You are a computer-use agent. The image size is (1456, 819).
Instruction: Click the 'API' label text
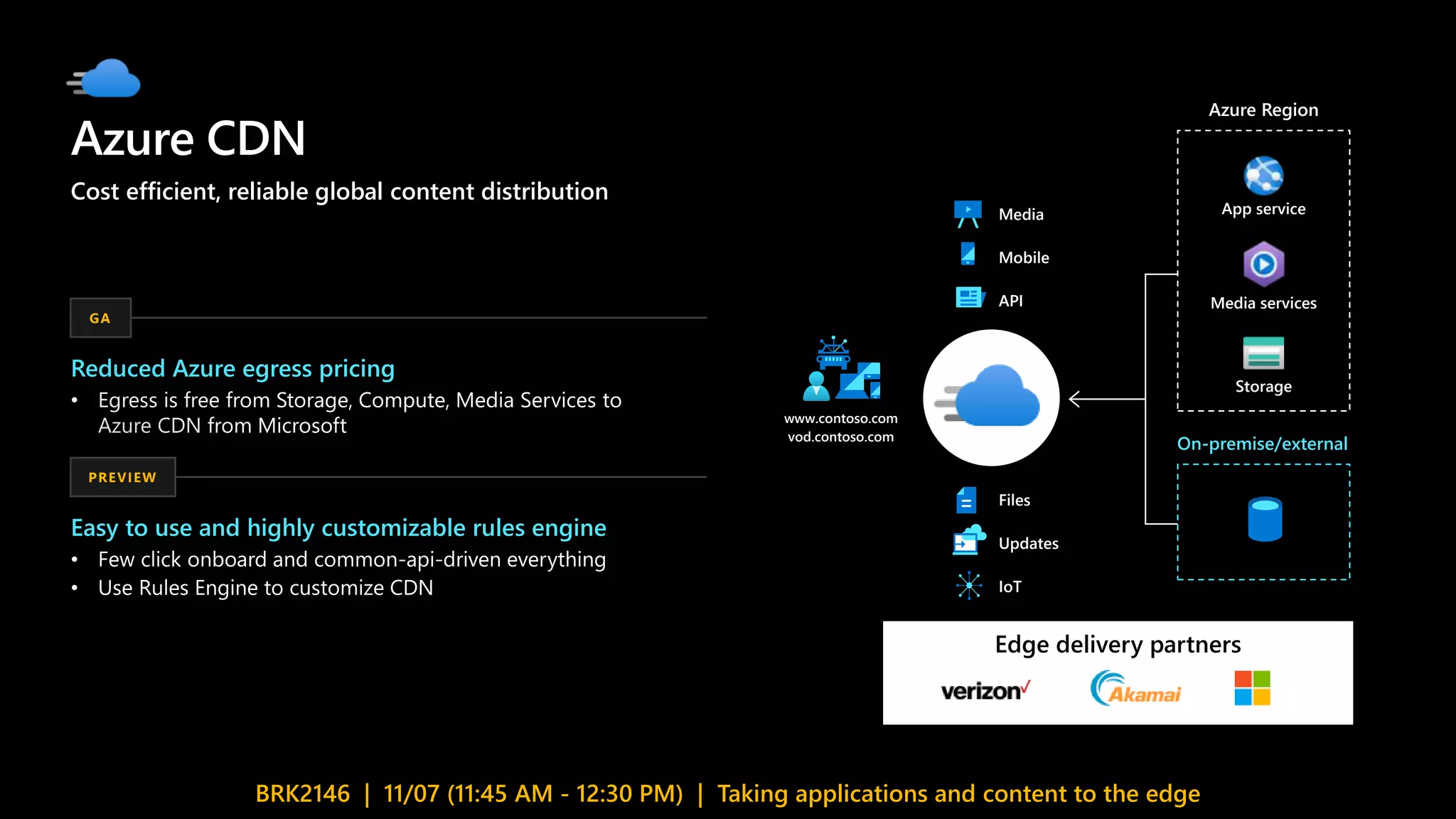[x=1010, y=301]
